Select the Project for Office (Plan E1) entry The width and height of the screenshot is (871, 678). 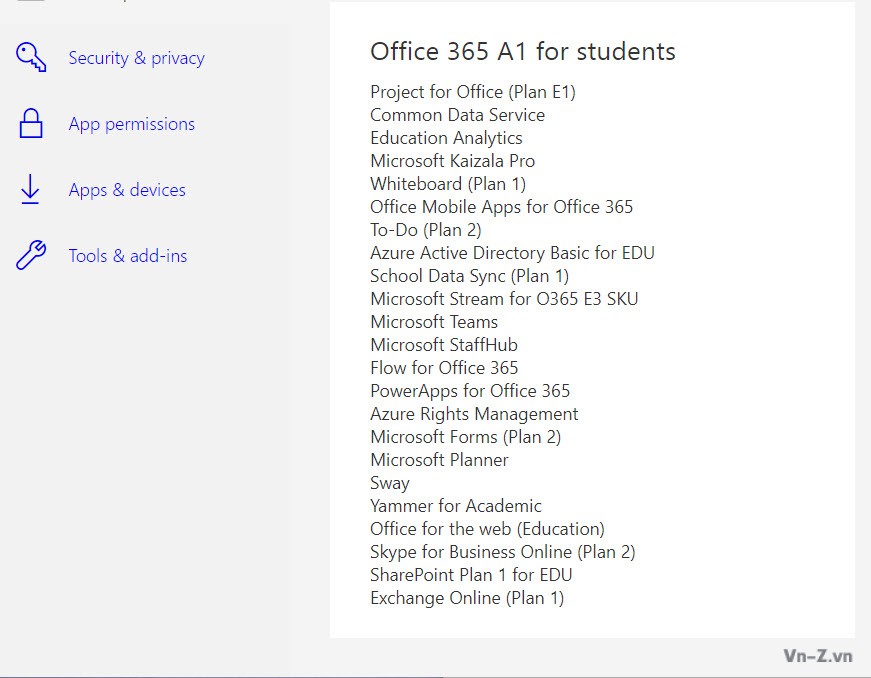pyautogui.click(x=473, y=92)
